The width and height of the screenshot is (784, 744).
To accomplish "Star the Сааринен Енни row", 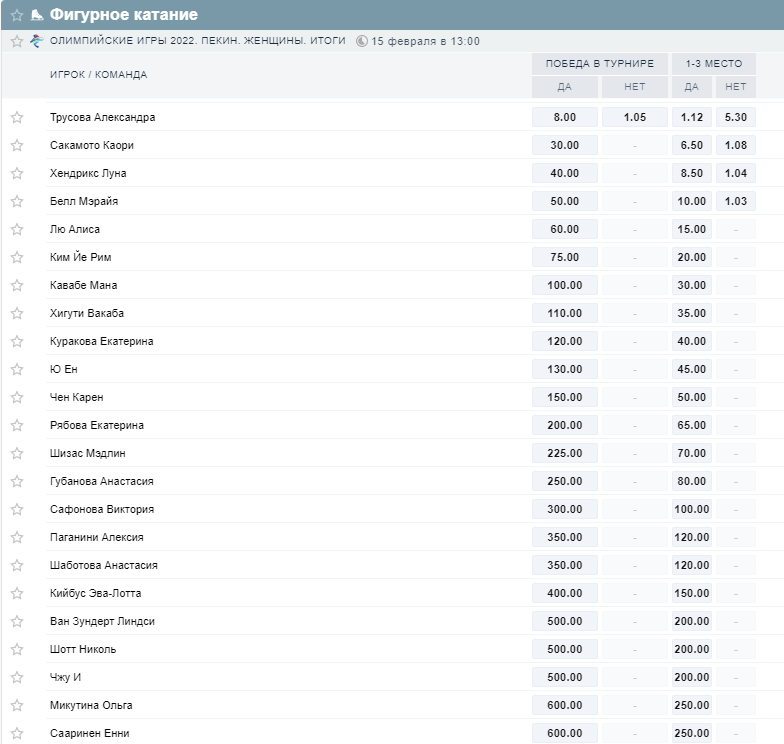I will tap(17, 733).
